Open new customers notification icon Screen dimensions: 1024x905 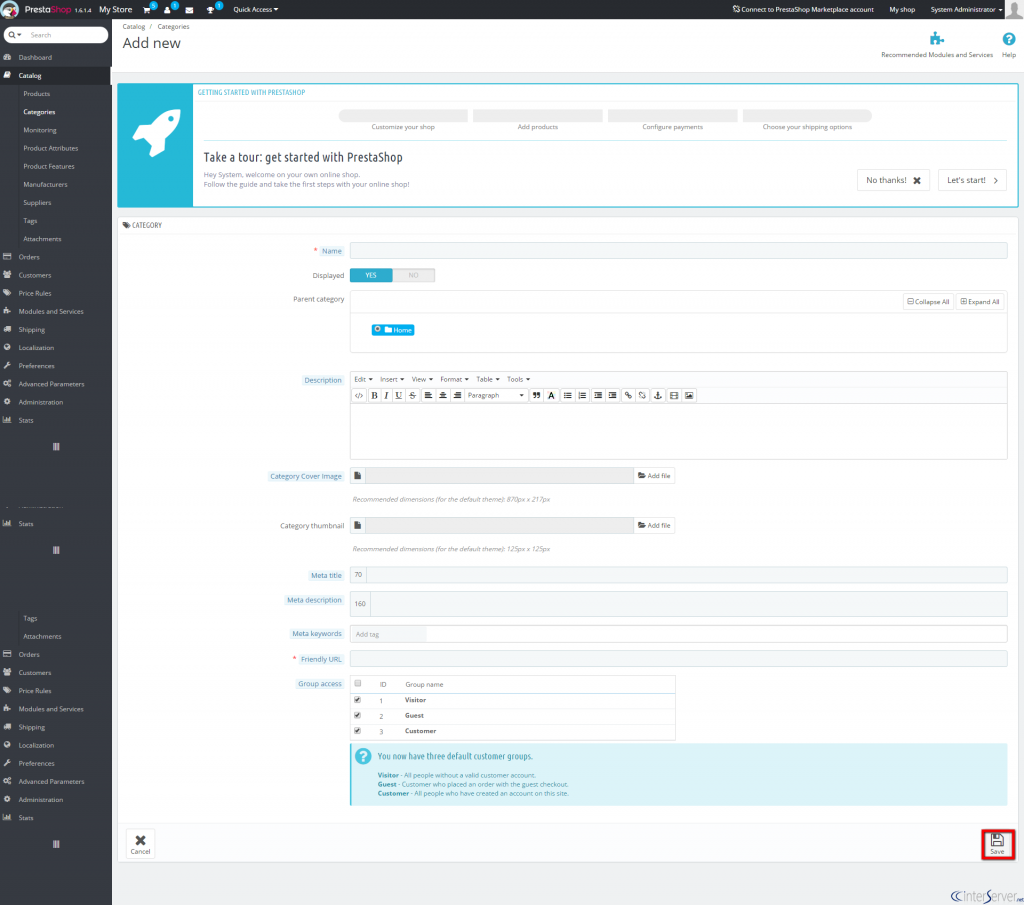click(168, 10)
